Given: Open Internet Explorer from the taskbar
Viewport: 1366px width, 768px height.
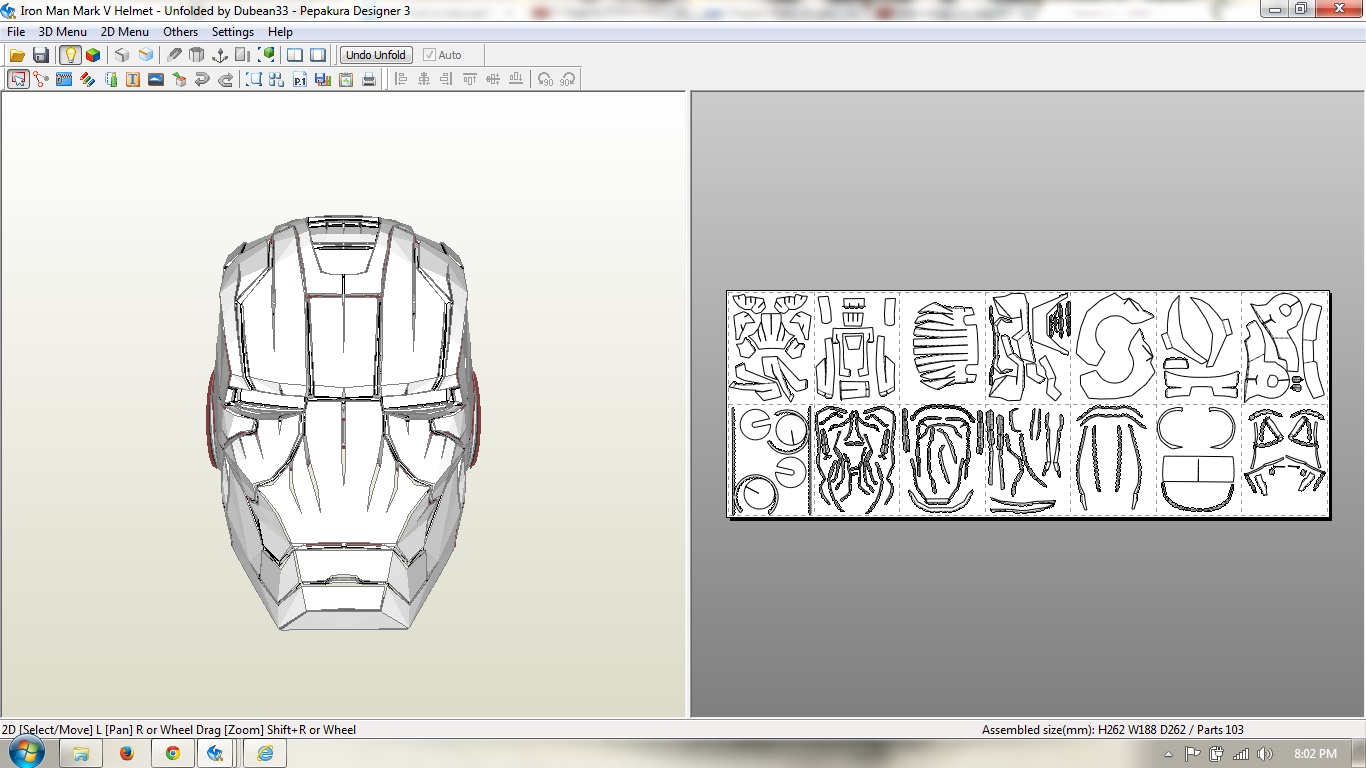Looking at the screenshot, I should (265, 753).
